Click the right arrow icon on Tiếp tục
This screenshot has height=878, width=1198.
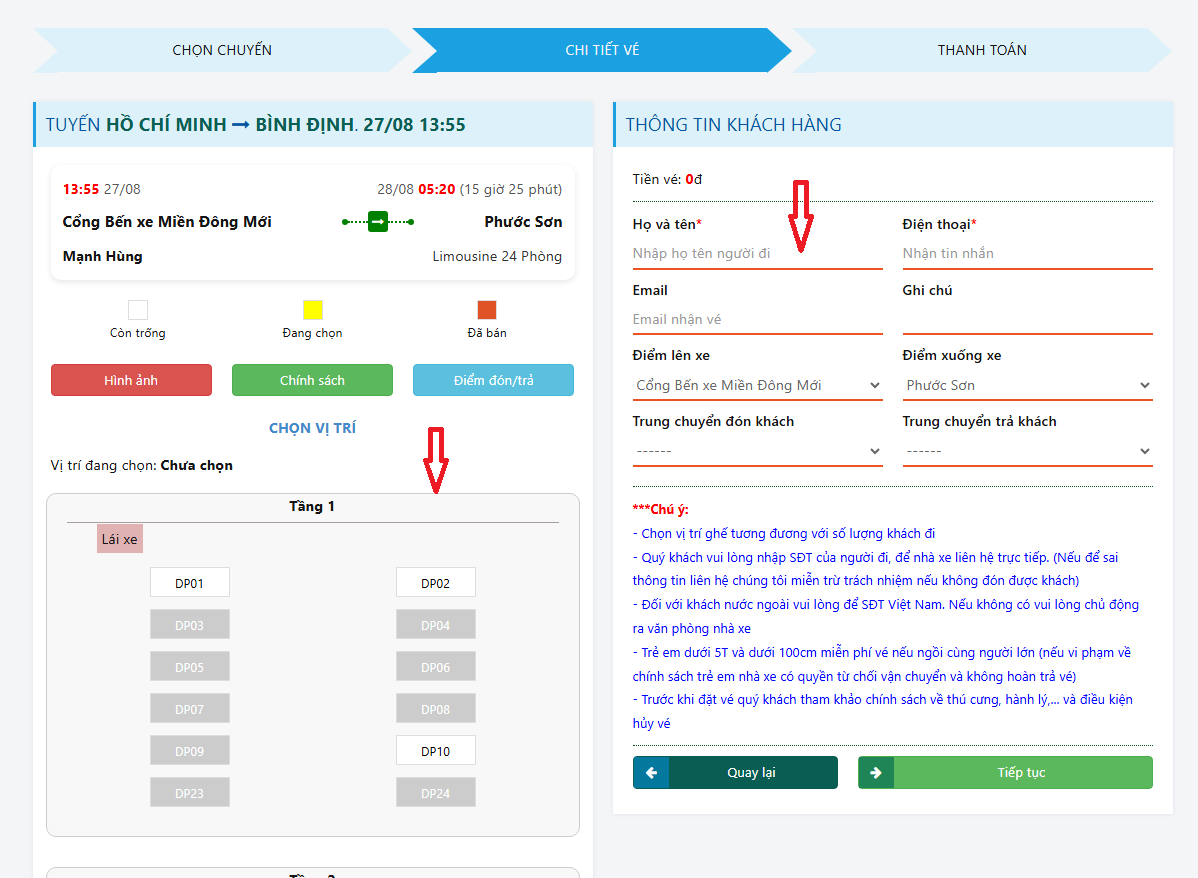coord(876,773)
